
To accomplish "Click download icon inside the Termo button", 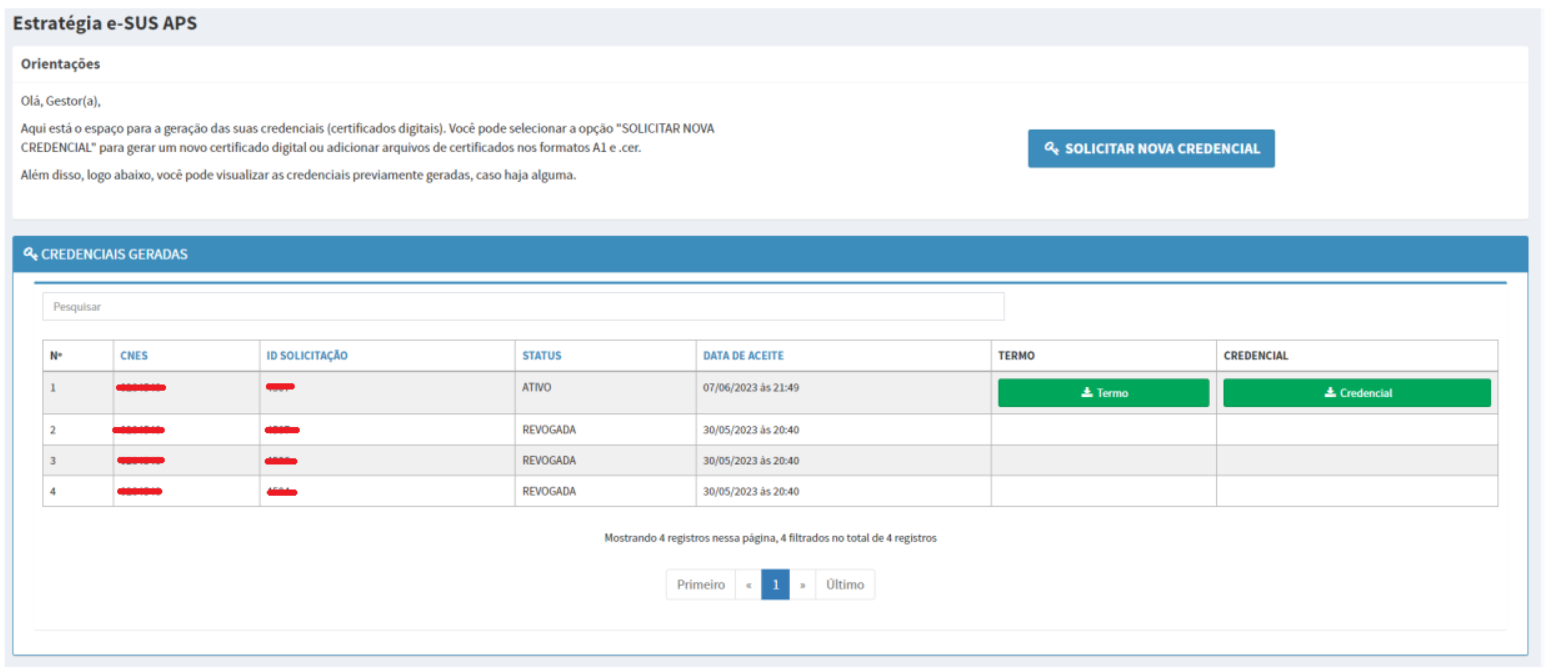I will pyautogui.click(x=1086, y=393).
